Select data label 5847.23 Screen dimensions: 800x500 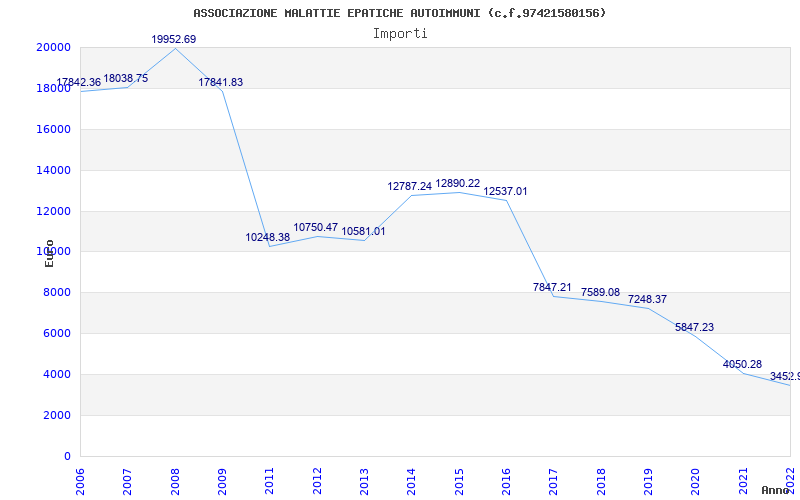coord(694,328)
